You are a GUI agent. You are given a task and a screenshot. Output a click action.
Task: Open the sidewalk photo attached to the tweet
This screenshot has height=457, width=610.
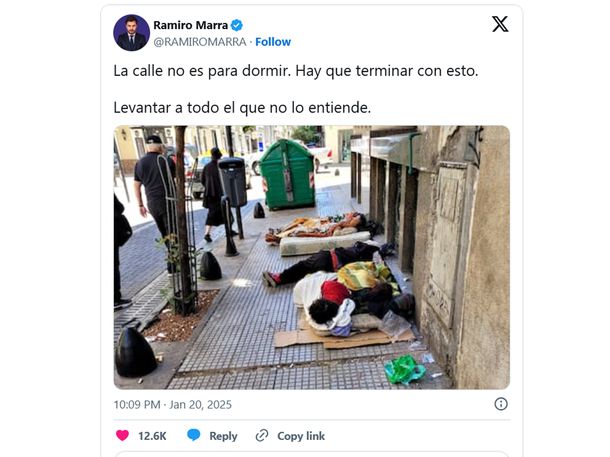(x=312, y=257)
